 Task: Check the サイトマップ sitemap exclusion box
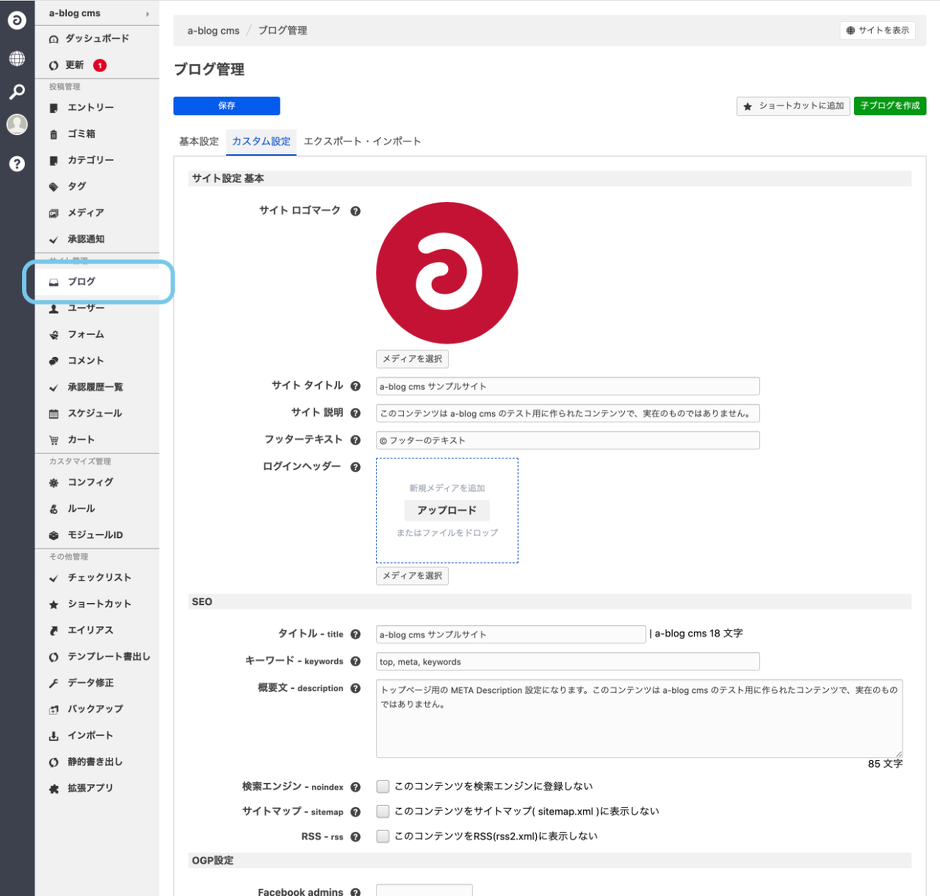[x=383, y=812]
